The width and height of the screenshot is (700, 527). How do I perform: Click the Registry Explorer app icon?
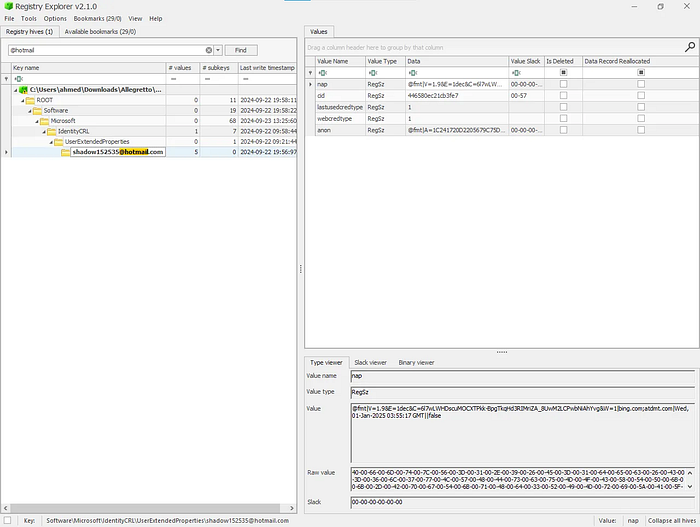(x=8, y=6)
